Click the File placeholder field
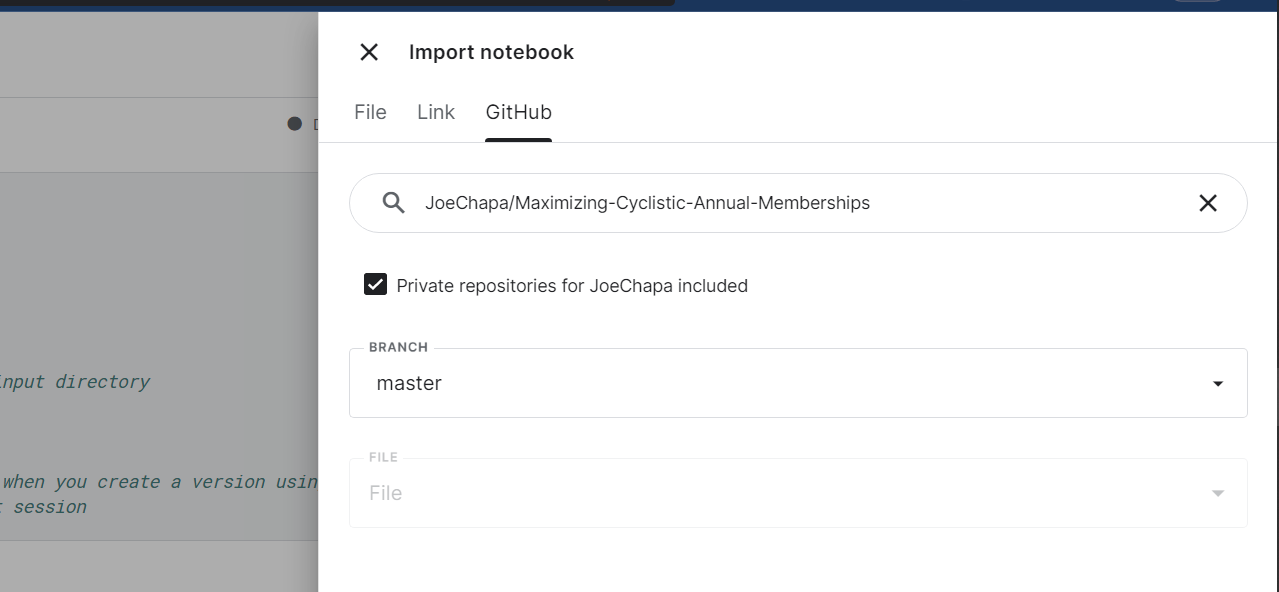Viewport: 1279px width, 592px height. 780,493
